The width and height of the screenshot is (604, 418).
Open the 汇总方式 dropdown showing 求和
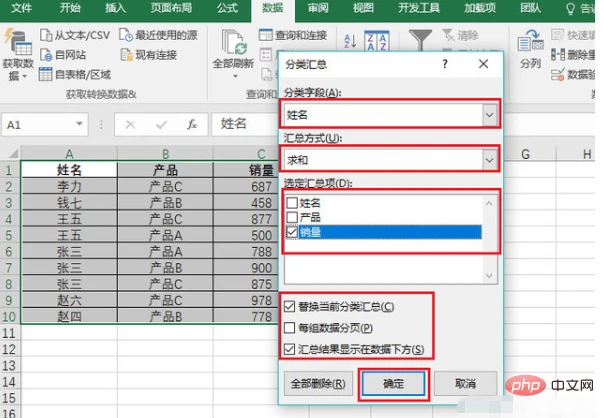(488, 158)
